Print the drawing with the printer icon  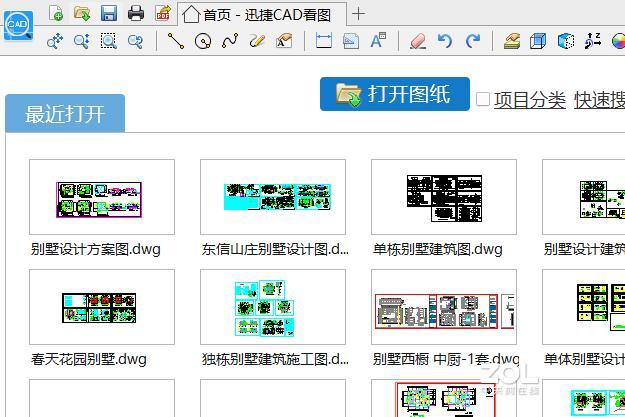tap(136, 13)
